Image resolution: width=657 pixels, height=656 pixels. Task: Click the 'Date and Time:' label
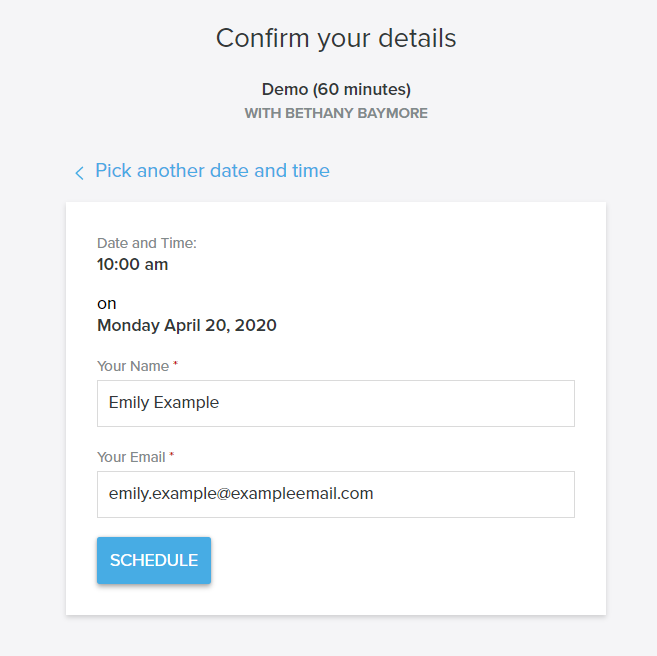pyautogui.click(x=147, y=243)
